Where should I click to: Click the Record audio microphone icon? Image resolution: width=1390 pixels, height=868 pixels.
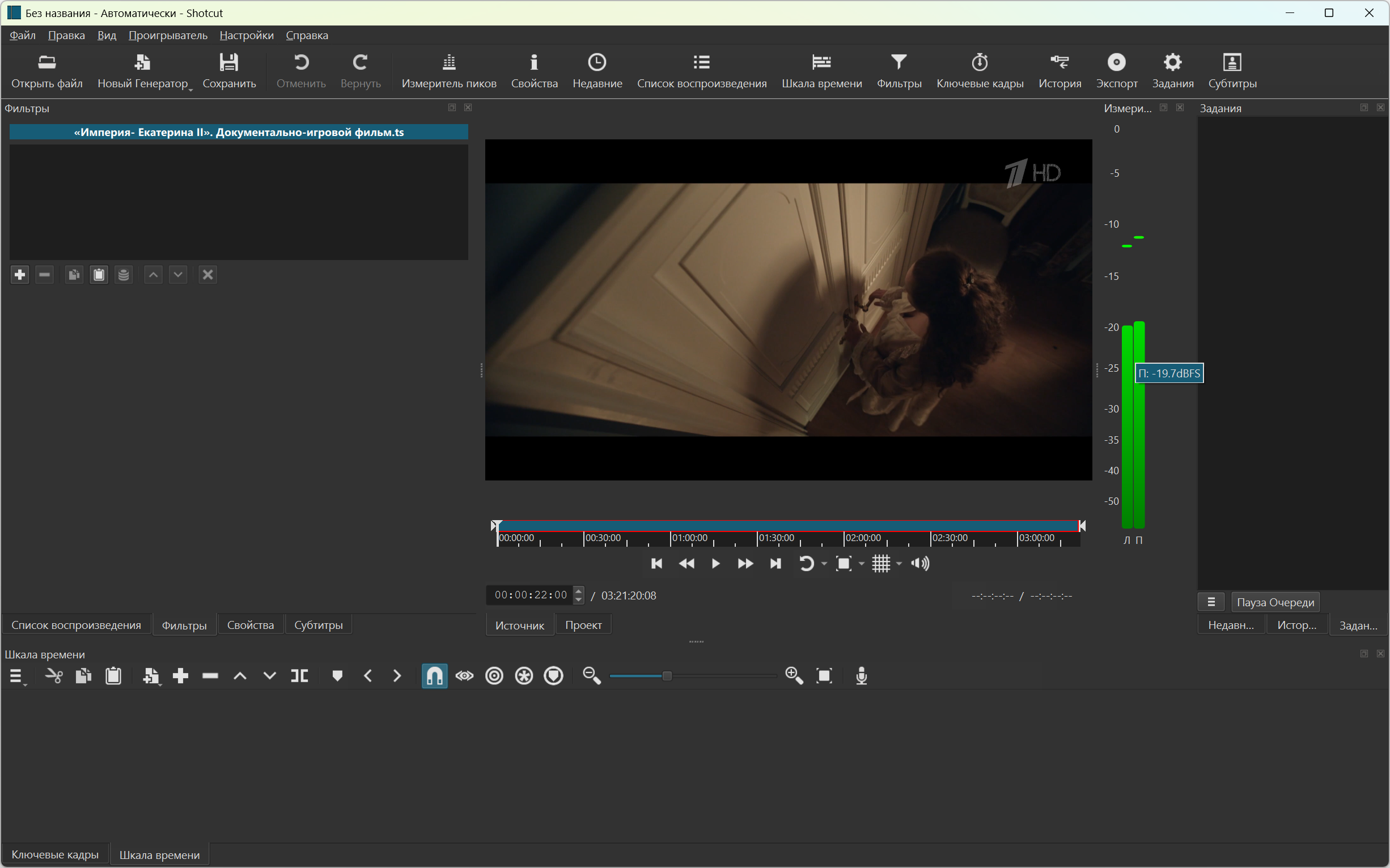coord(861,676)
